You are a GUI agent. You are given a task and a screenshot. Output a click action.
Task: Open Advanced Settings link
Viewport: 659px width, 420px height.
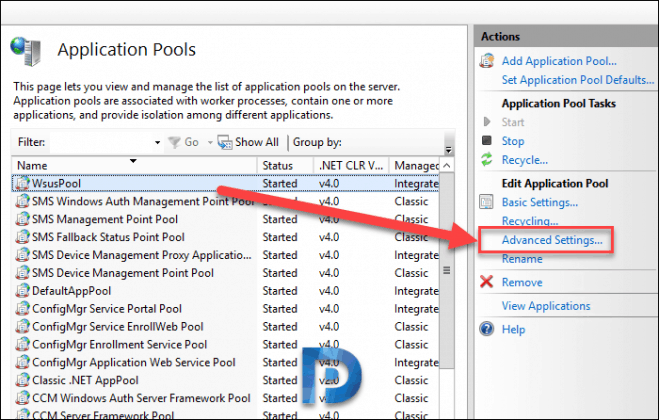[552, 240]
